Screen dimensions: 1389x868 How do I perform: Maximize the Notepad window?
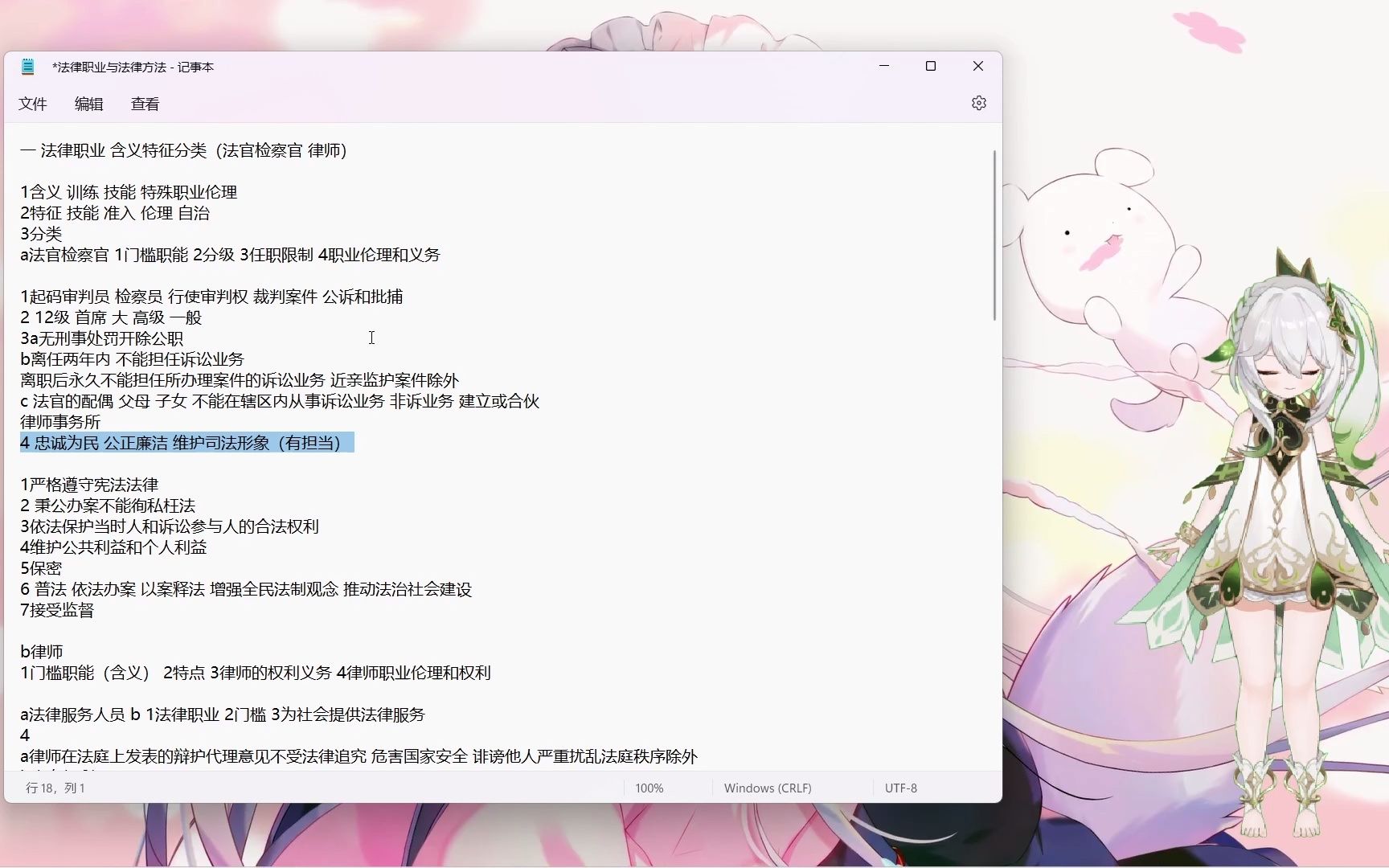931,66
